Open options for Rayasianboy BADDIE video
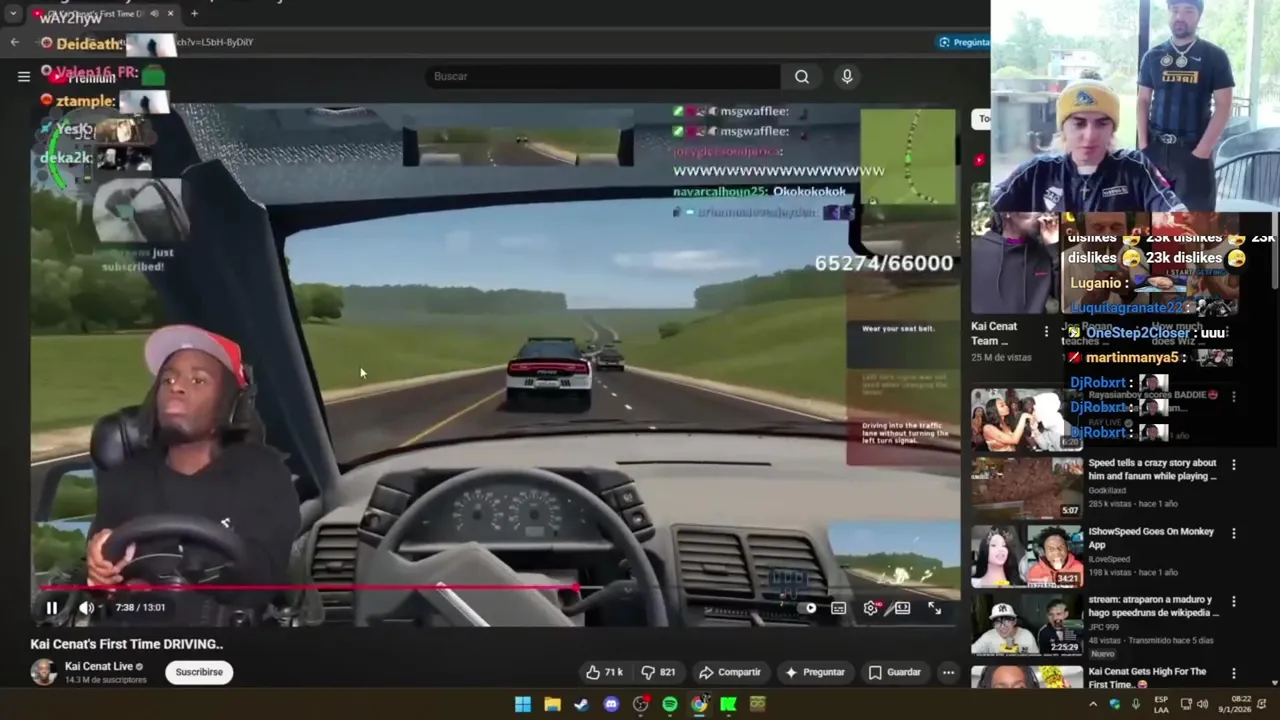The width and height of the screenshot is (1280, 720). [x=1233, y=397]
